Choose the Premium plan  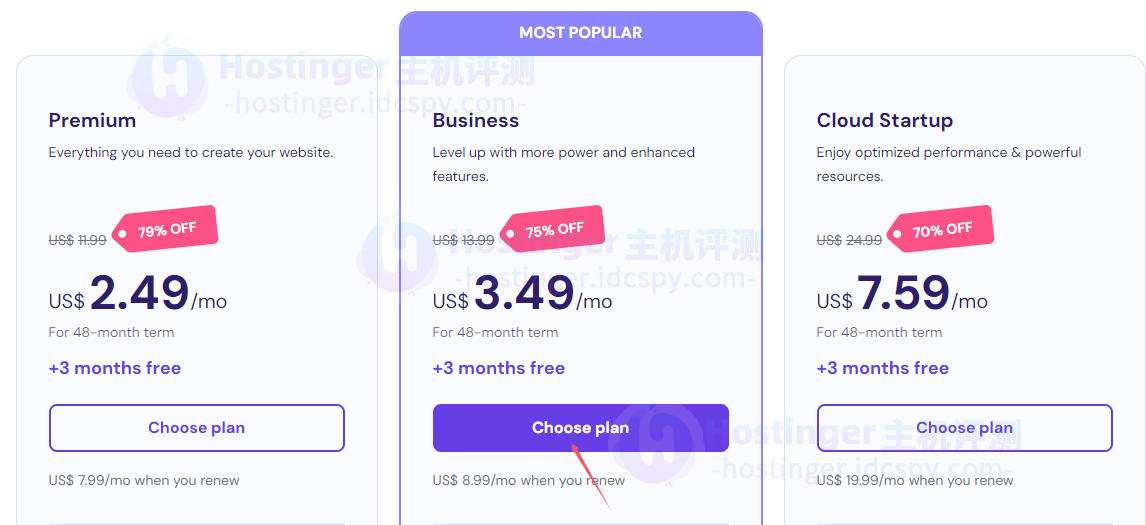tap(196, 428)
